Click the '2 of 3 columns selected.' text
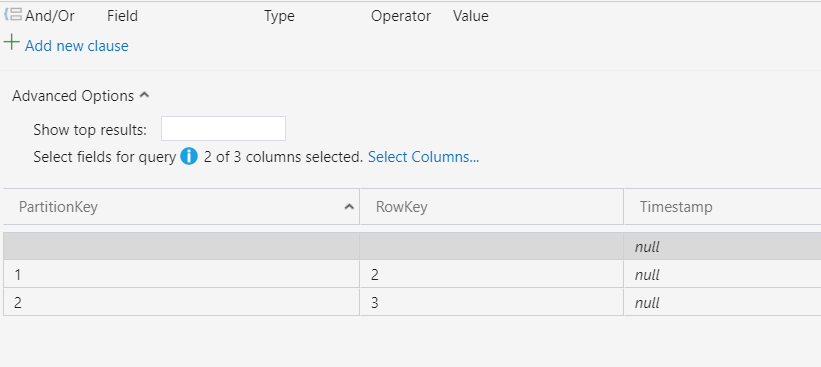 coord(283,157)
